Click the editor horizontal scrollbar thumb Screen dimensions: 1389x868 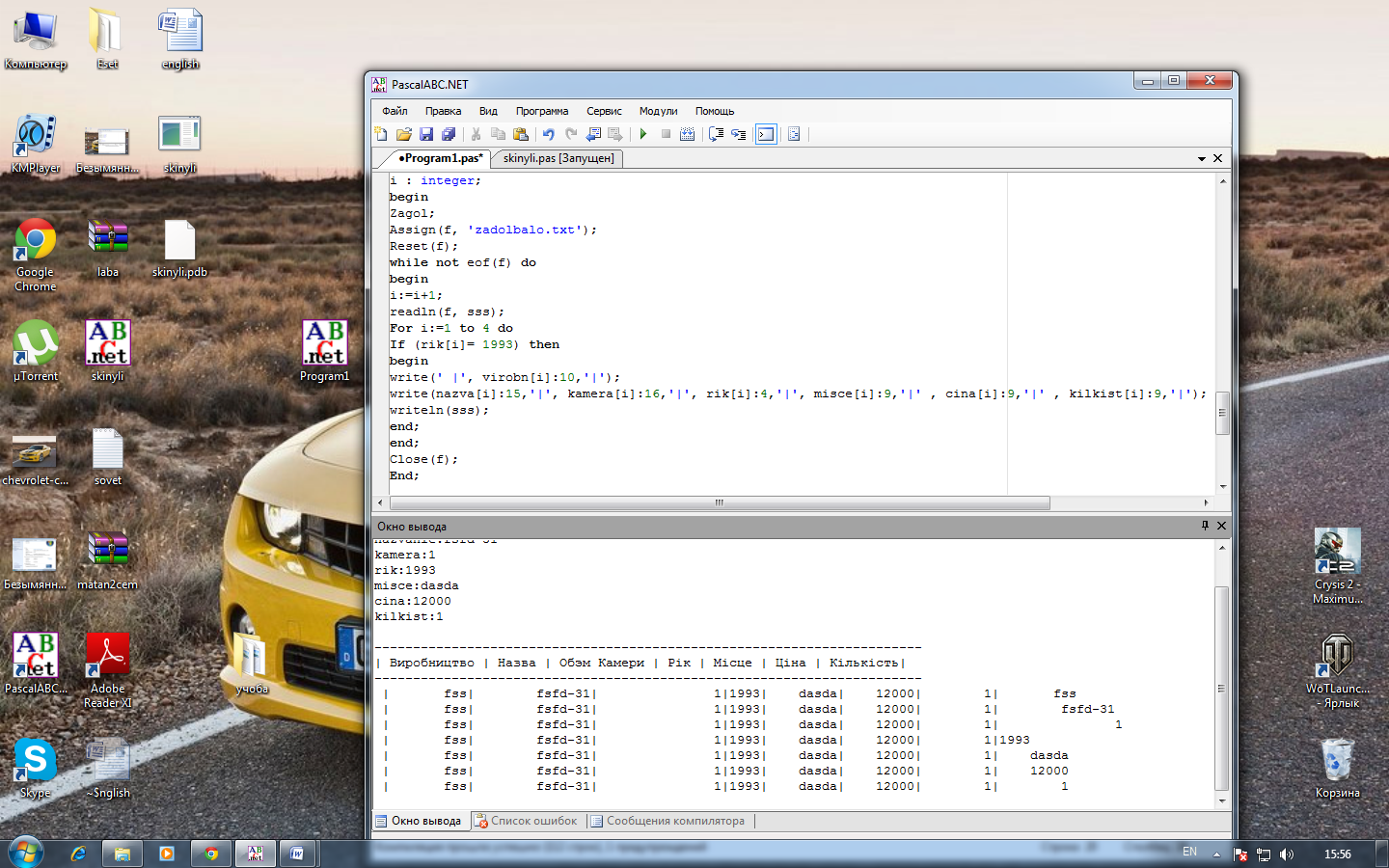coord(719,502)
